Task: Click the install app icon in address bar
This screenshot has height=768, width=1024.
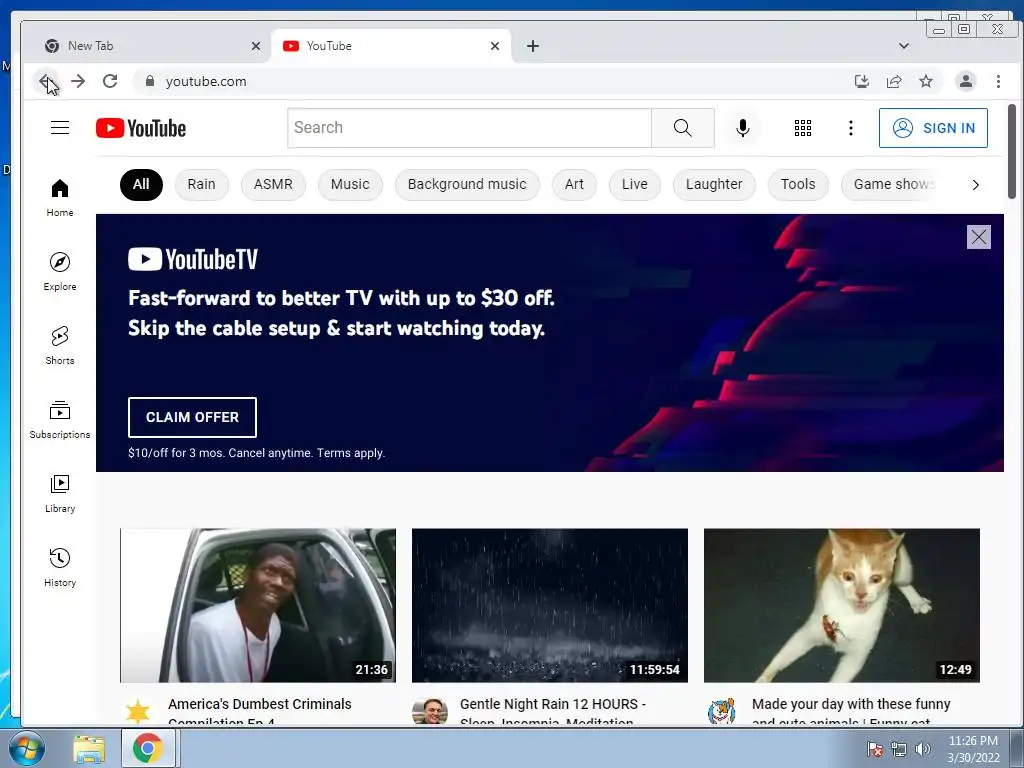Action: [861, 81]
